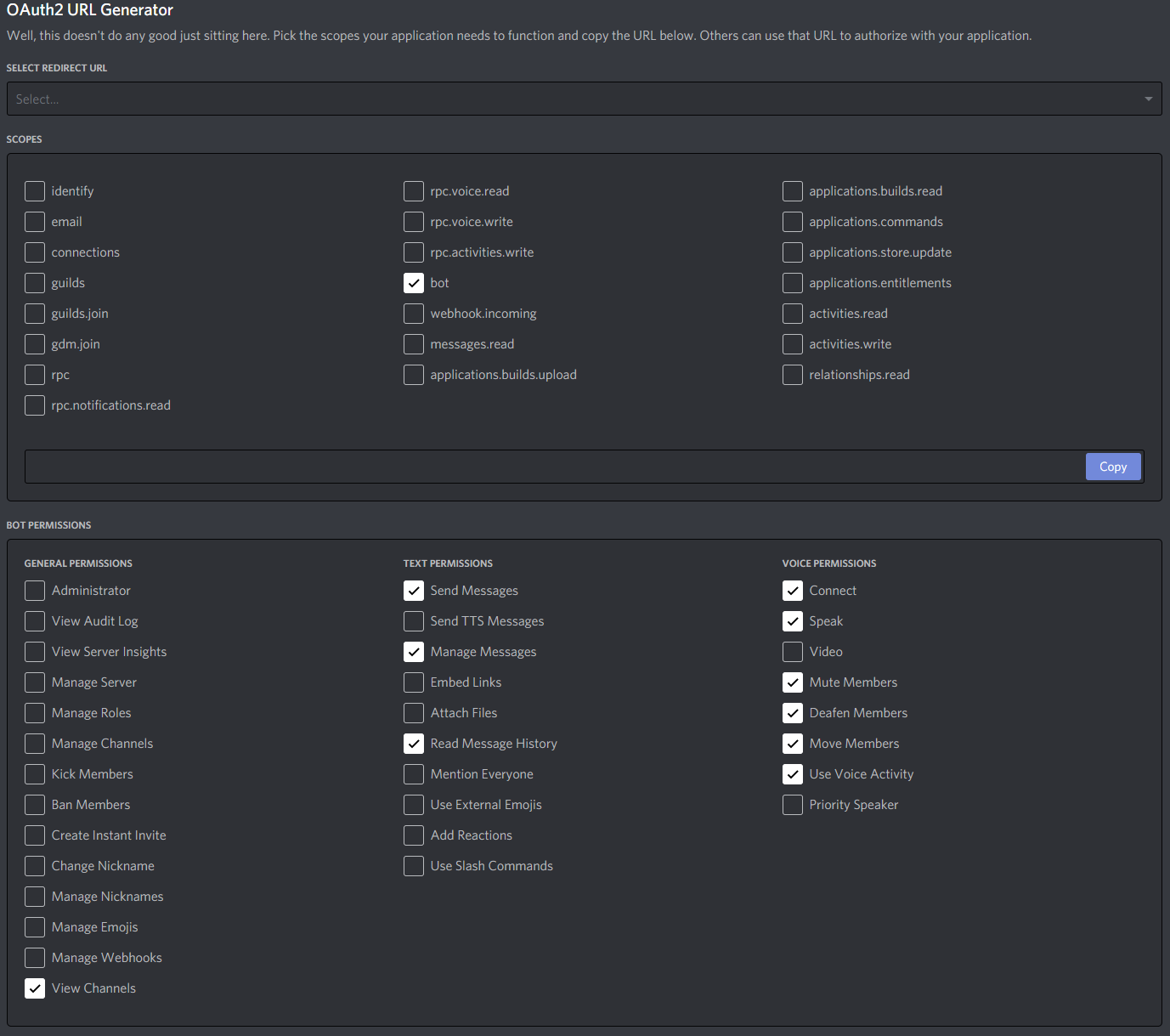Screen dimensions: 1170x1036
Task: Enable the guilds scope
Action: (34, 282)
